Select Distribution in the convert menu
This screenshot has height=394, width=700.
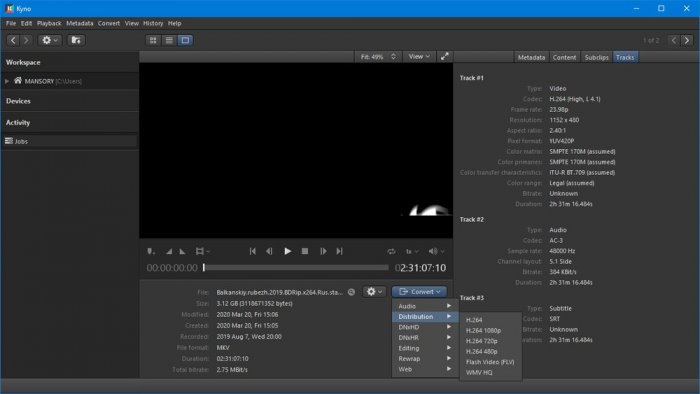tap(425, 317)
